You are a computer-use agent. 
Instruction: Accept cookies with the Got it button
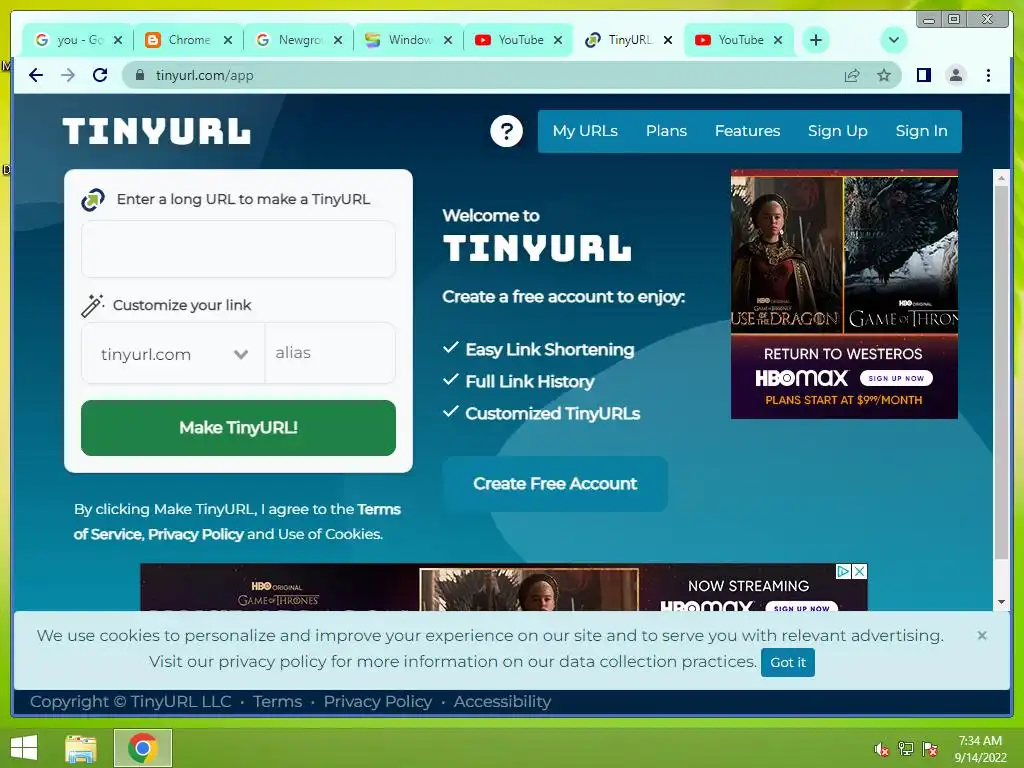point(788,662)
